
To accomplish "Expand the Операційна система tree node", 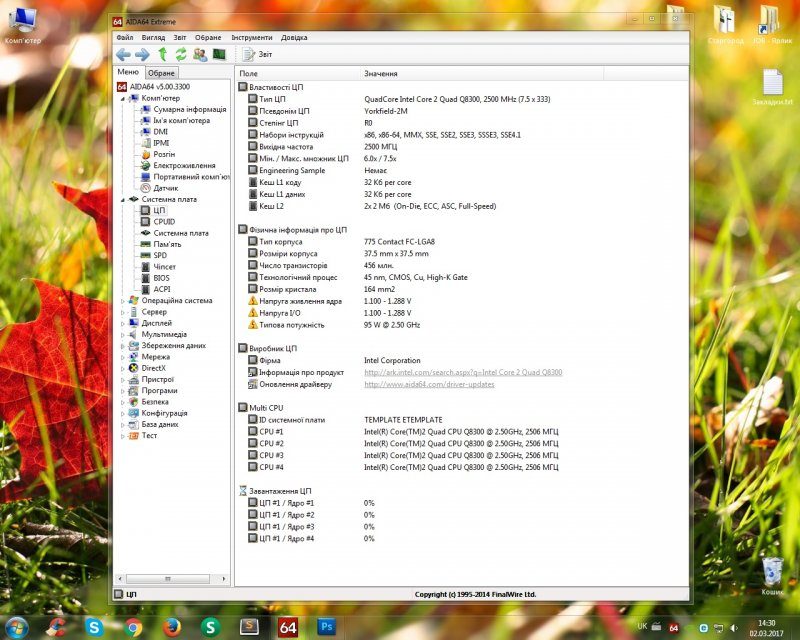I will [x=123, y=300].
